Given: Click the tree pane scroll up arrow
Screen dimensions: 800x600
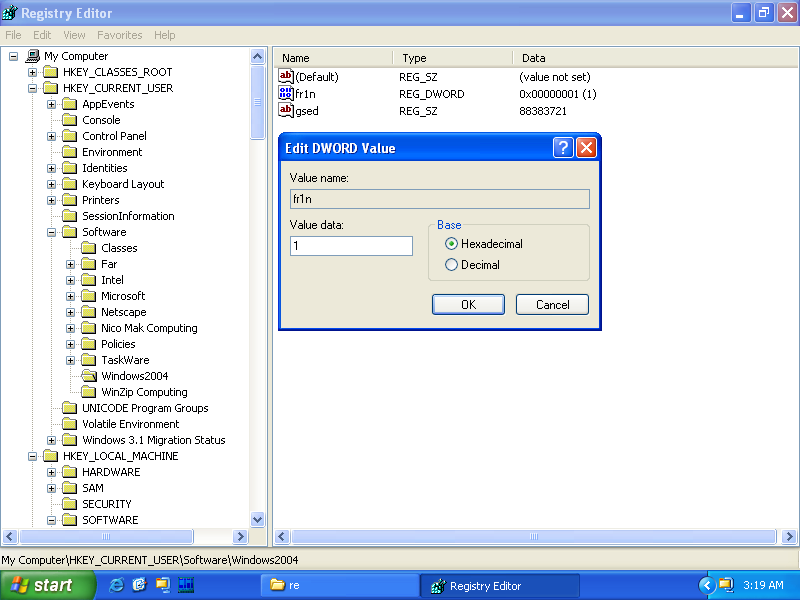Looking at the screenshot, I should 258,56.
